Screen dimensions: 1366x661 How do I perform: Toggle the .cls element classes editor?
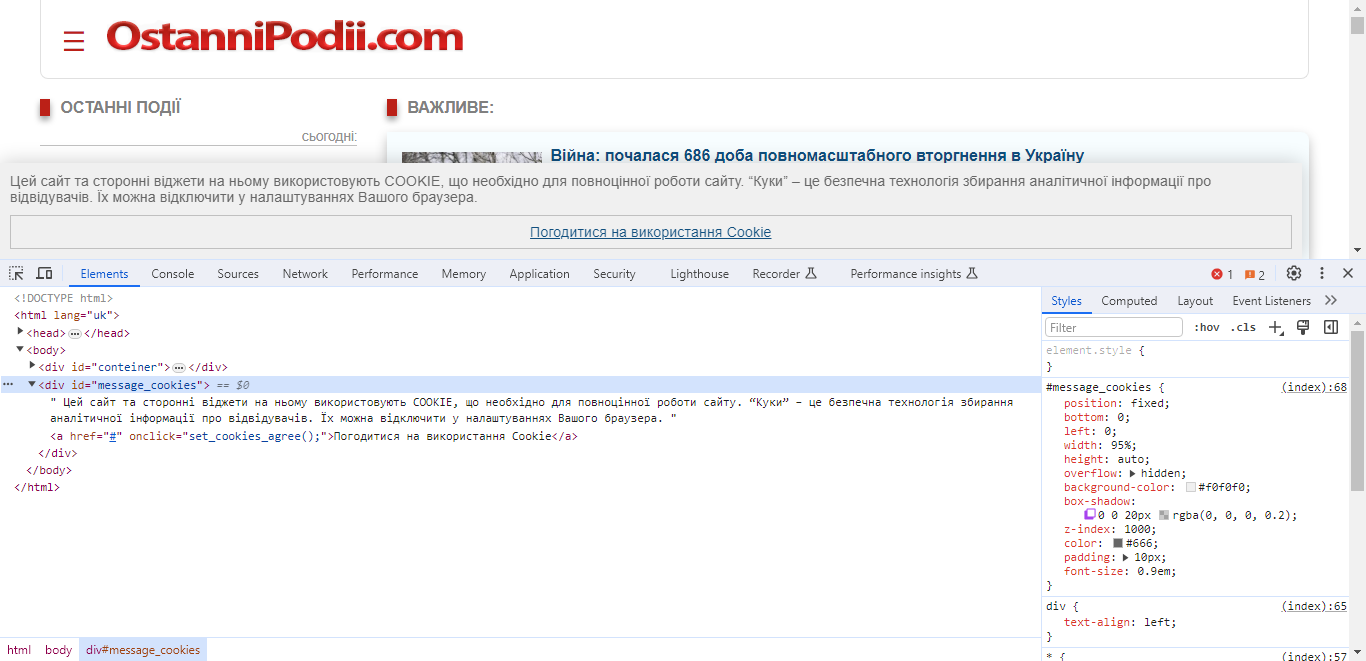pyautogui.click(x=1243, y=326)
